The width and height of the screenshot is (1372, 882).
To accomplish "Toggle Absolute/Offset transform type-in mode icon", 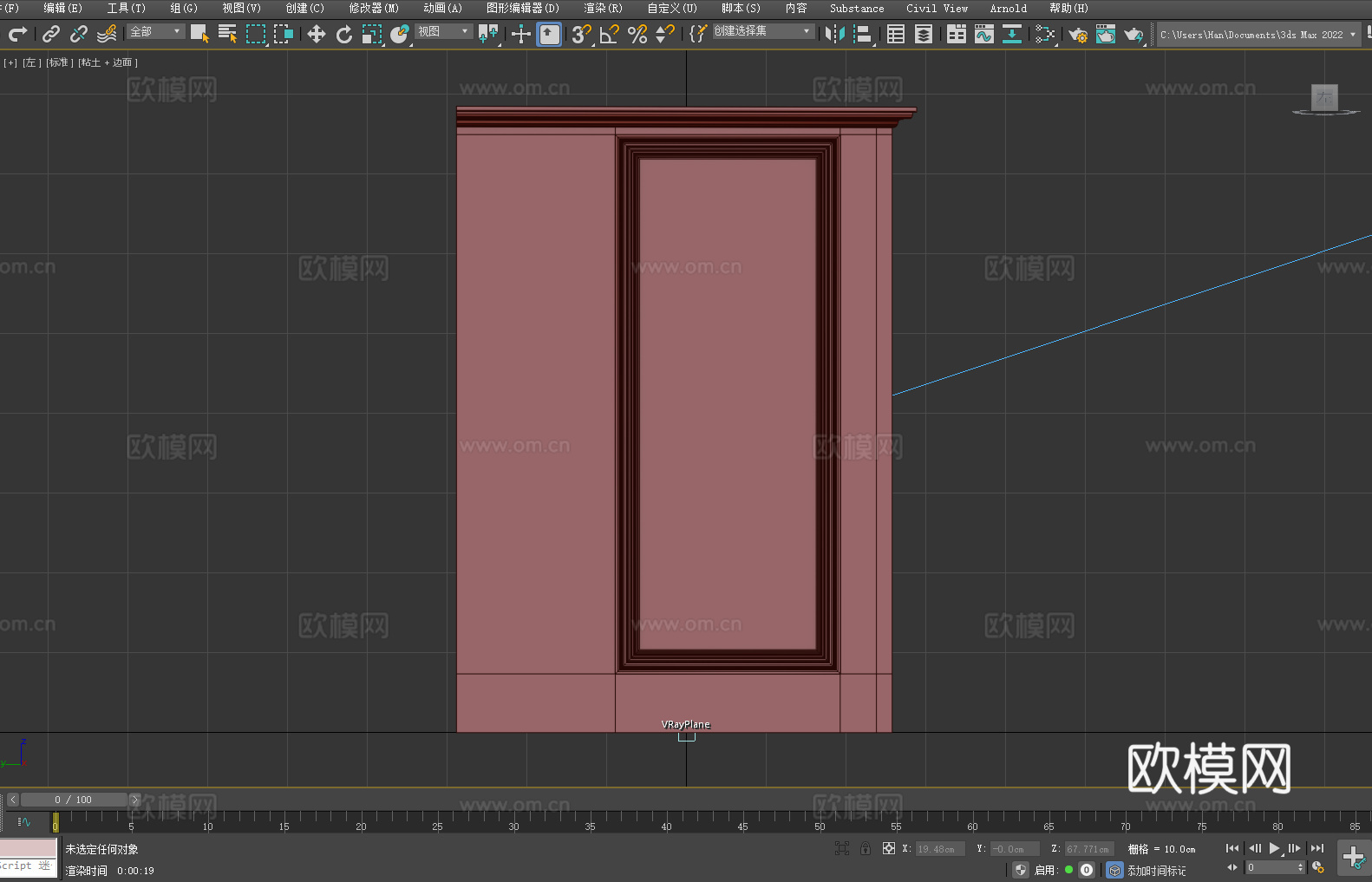I will pos(889,848).
